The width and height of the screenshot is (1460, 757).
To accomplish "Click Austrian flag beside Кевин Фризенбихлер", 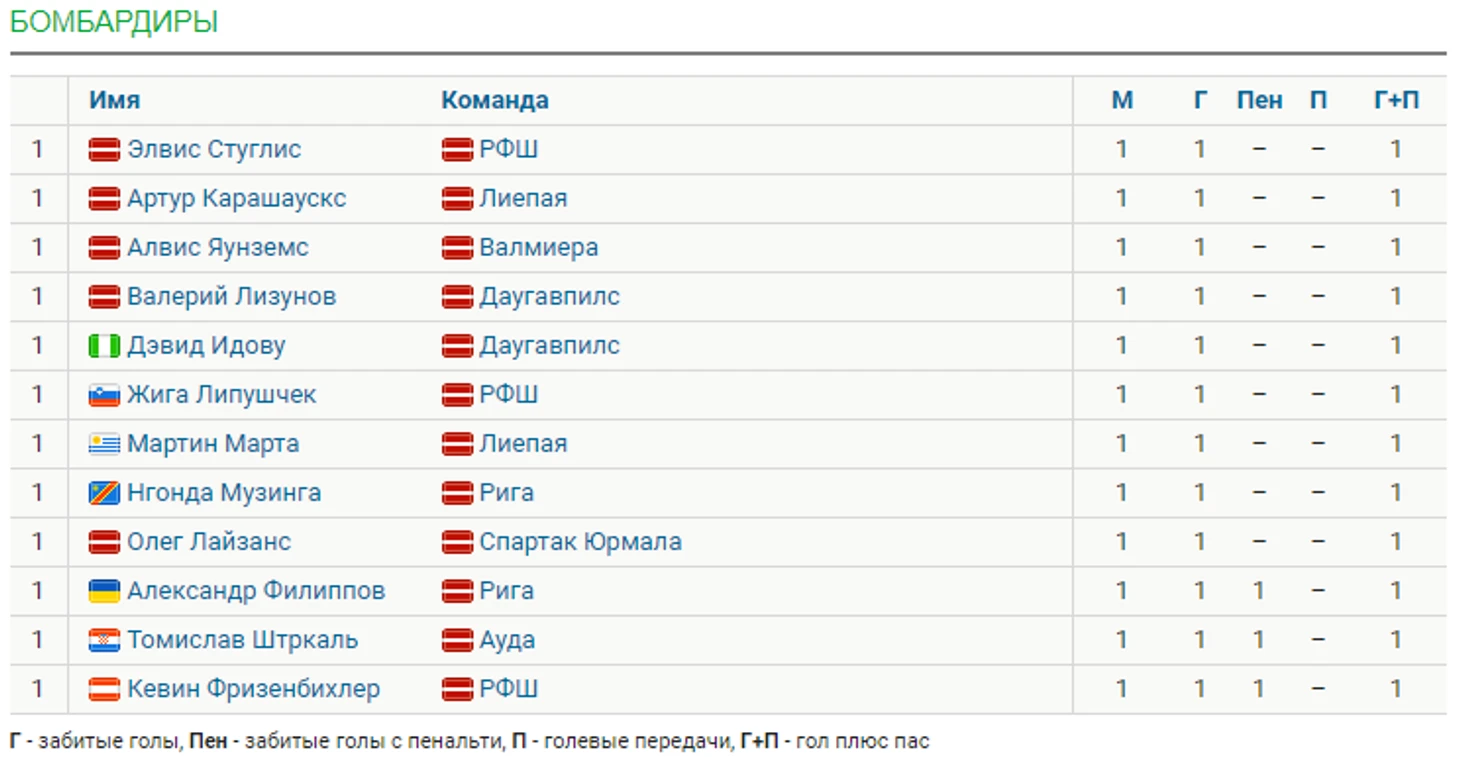I will point(104,689).
